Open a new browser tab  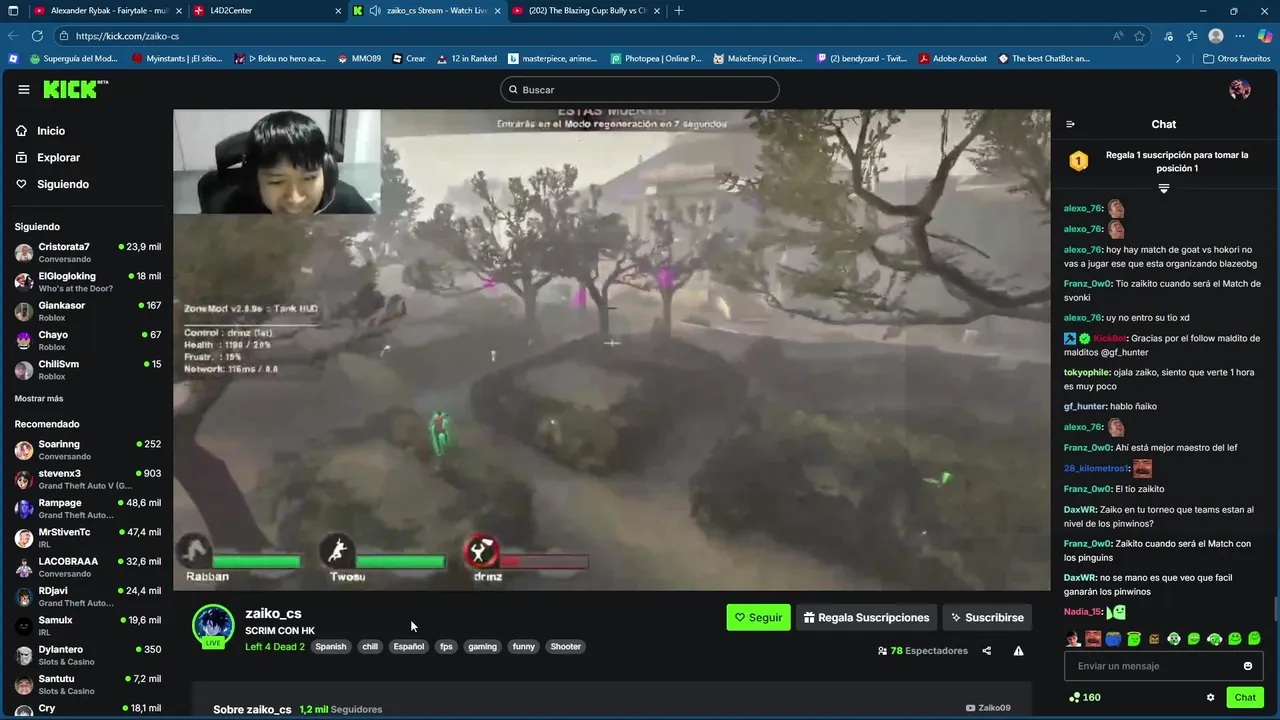(x=679, y=11)
